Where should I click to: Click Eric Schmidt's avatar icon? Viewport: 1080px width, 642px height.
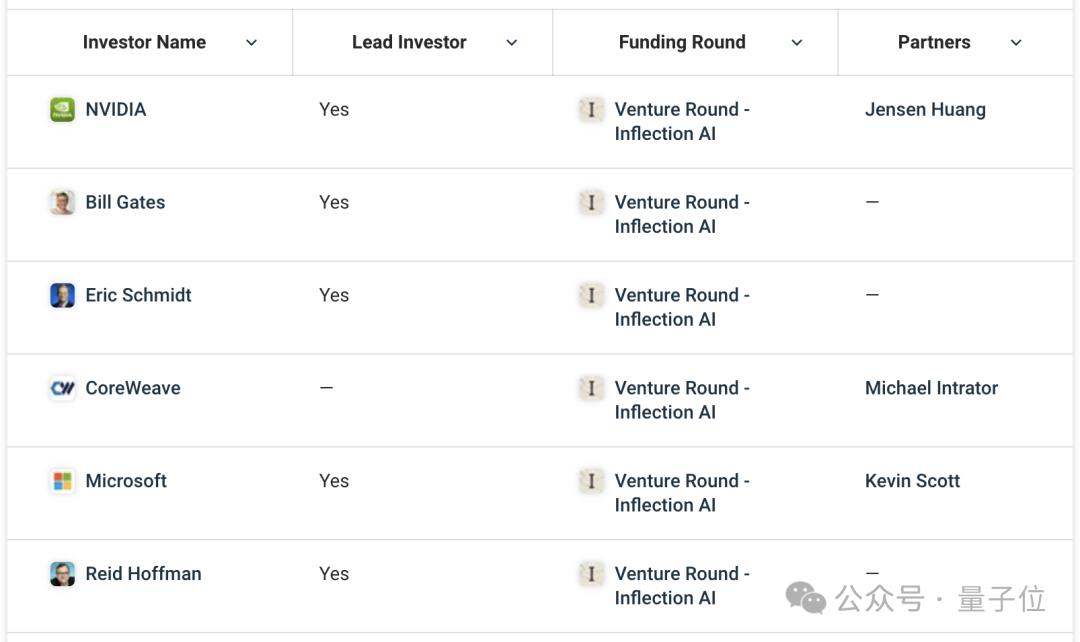(62, 296)
